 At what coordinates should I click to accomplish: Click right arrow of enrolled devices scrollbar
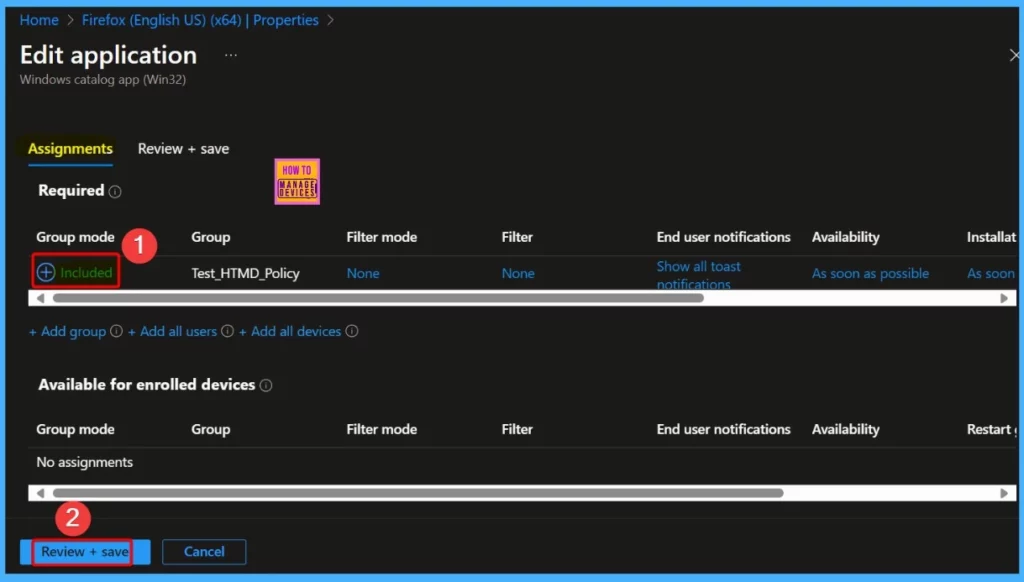1004,493
